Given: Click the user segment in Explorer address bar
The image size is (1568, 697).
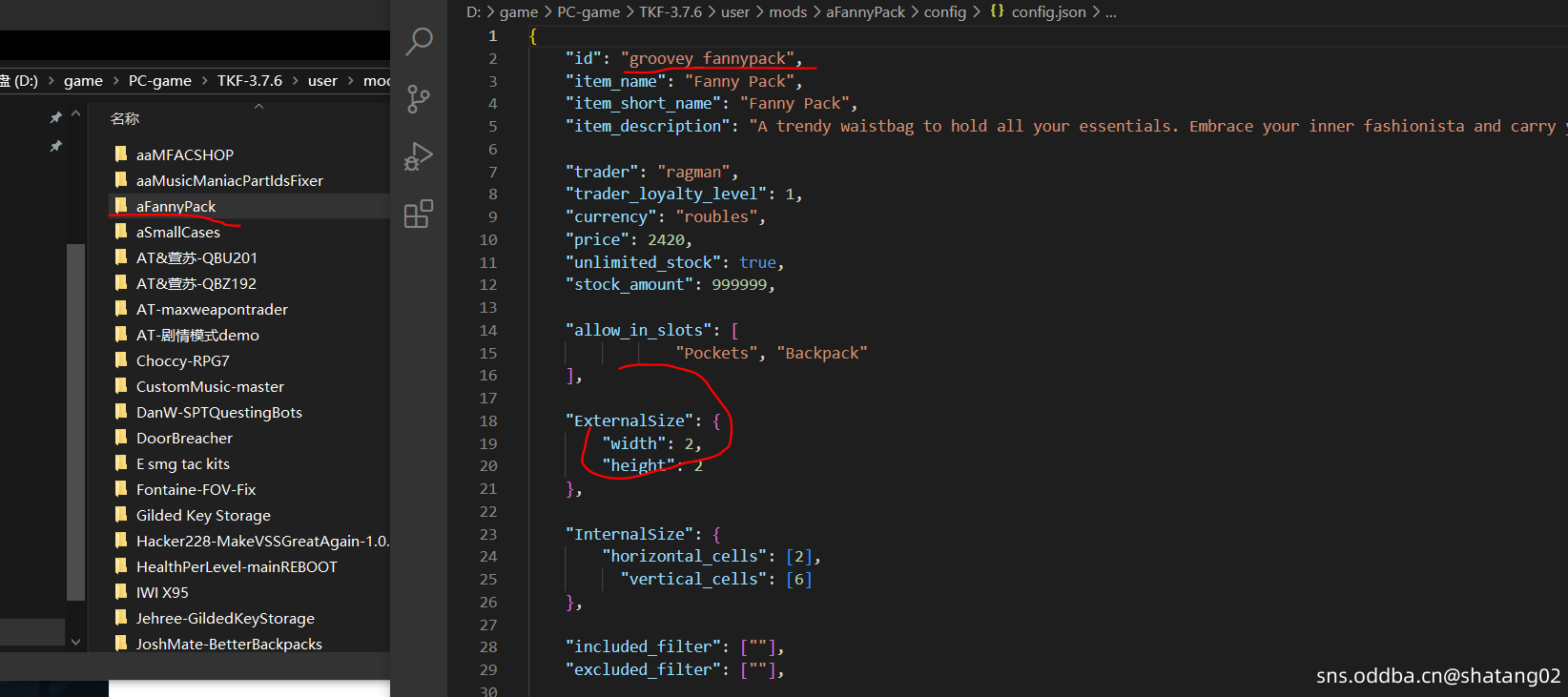Looking at the screenshot, I should pyautogui.click(x=322, y=81).
